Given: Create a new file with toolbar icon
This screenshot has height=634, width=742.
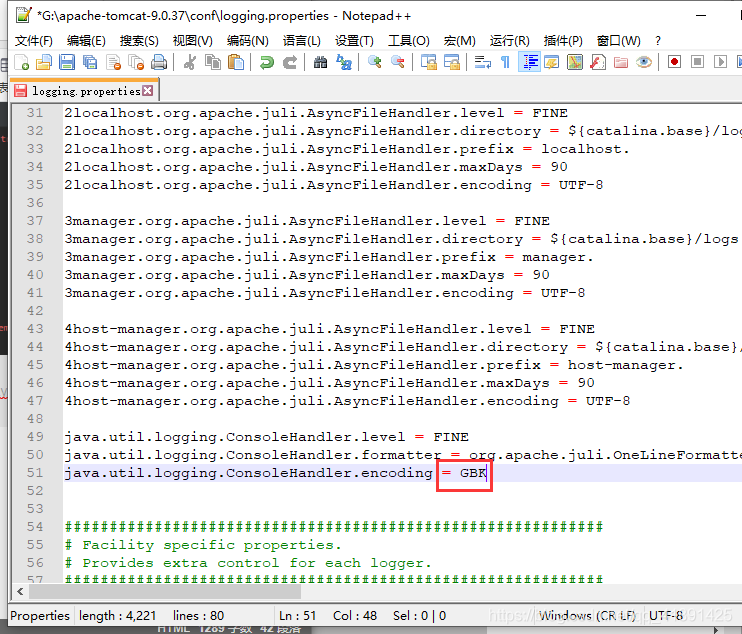Looking at the screenshot, I should pyautogui.click(x=21, y=62).
